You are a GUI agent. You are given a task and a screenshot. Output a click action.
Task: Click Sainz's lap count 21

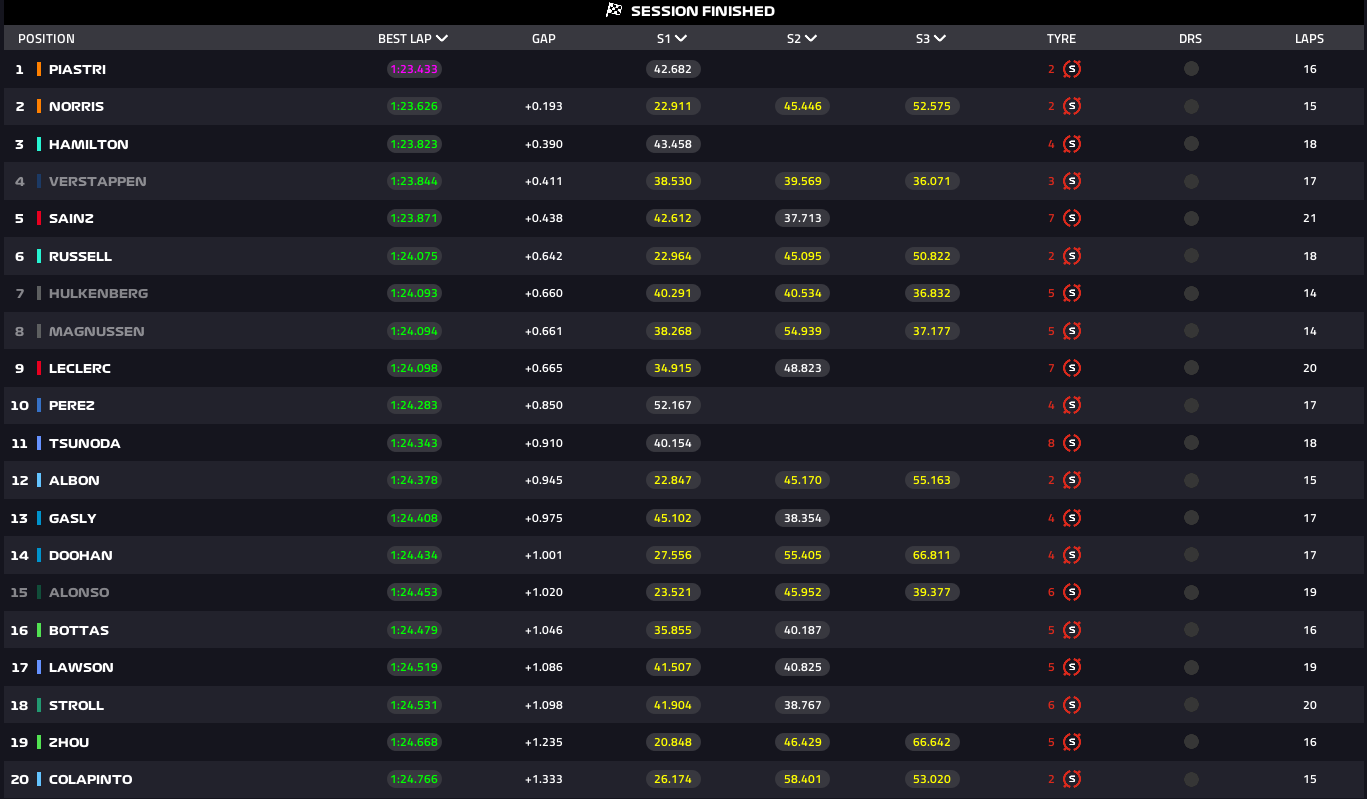point(1310,218)
